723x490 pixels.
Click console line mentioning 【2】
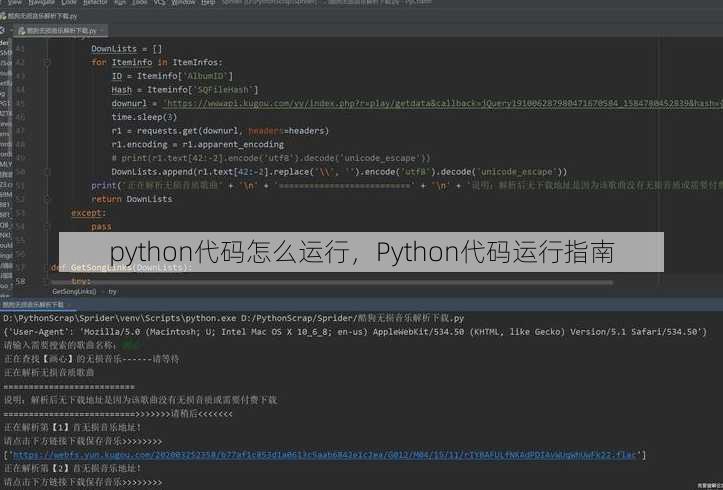(x=72, y=468)
